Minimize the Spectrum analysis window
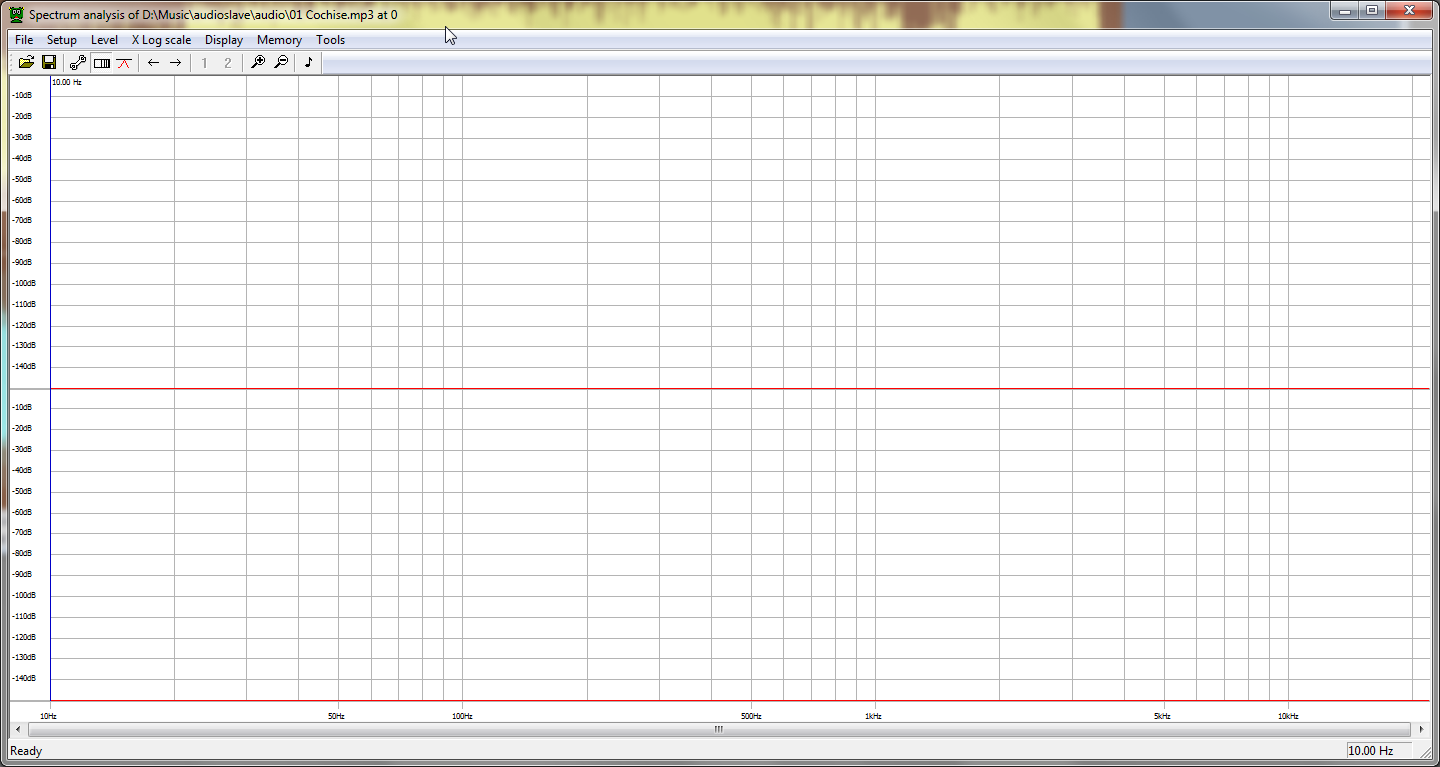1440x767 pixels. coord(1344,10)
